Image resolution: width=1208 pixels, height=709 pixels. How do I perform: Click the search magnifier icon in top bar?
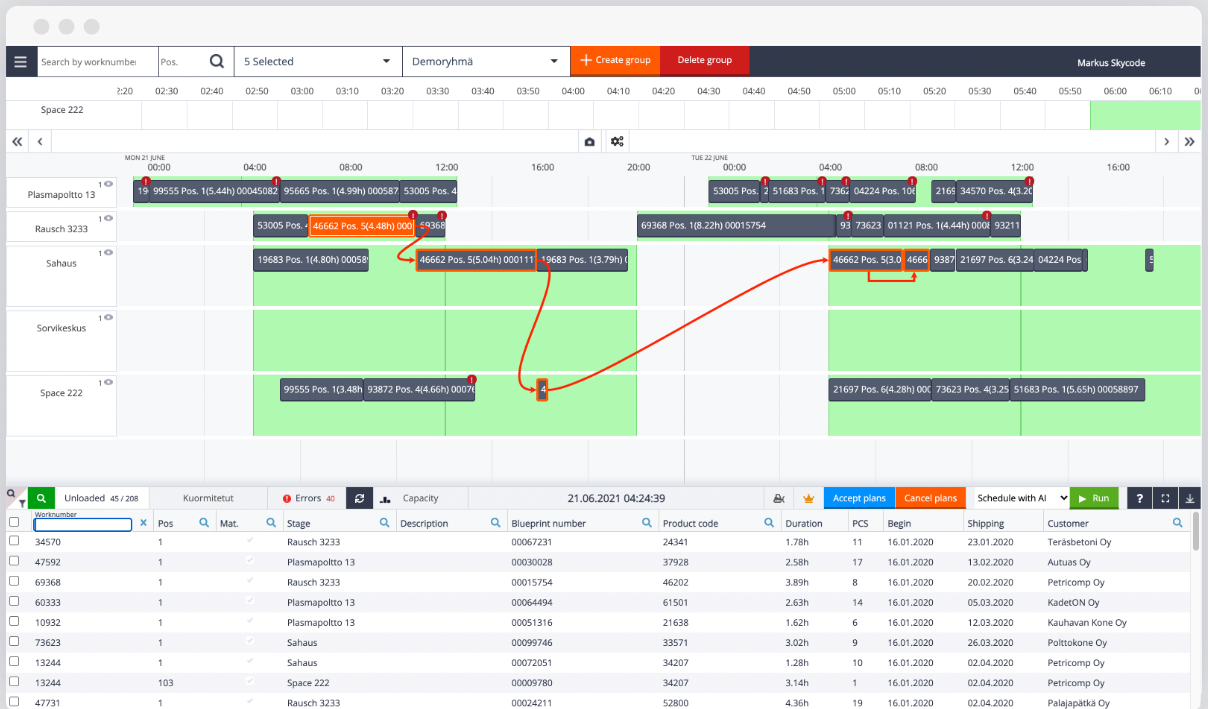click(x=217, y=61)
